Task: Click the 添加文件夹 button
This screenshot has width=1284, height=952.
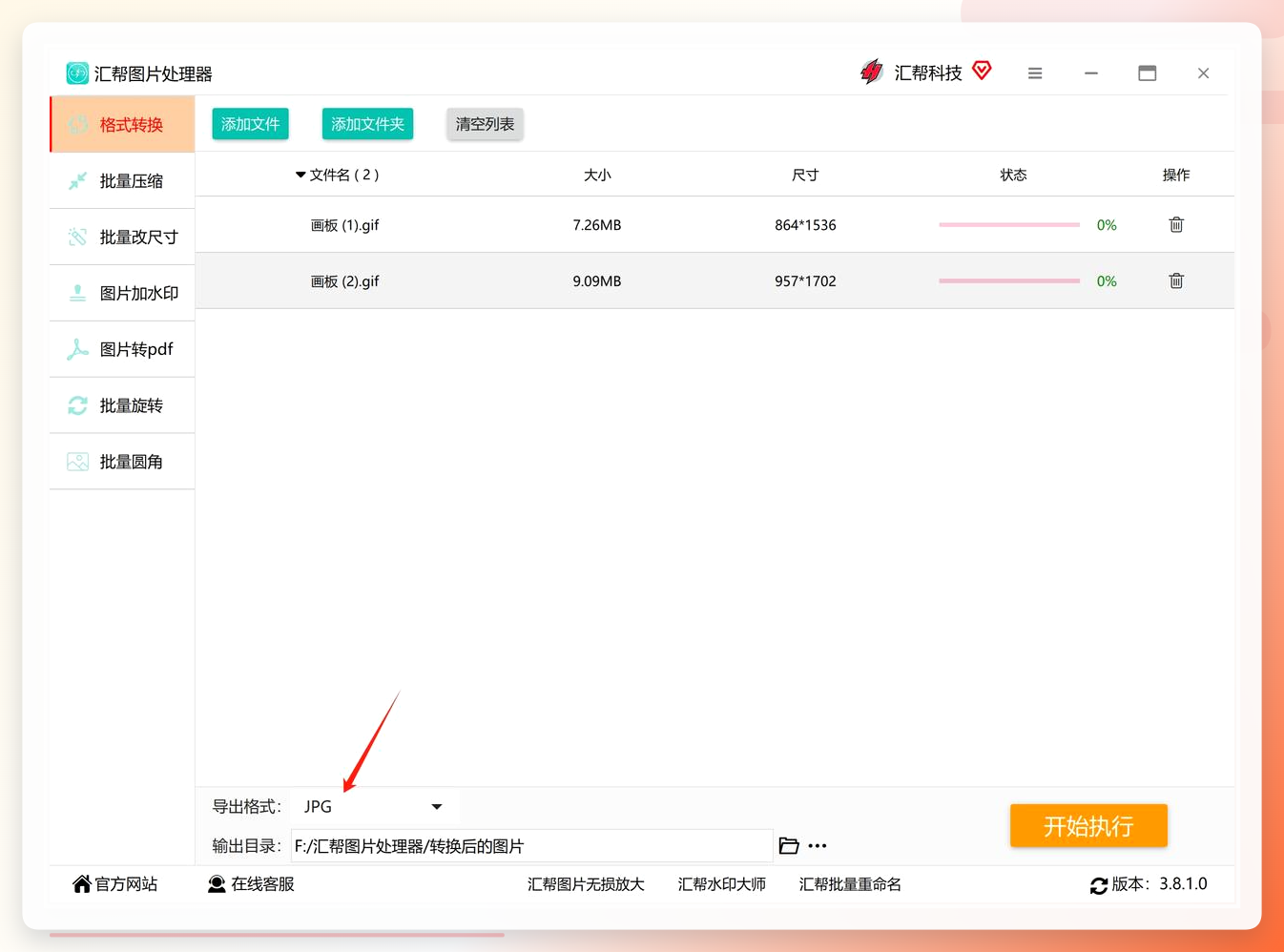Action: pos(367,124)
